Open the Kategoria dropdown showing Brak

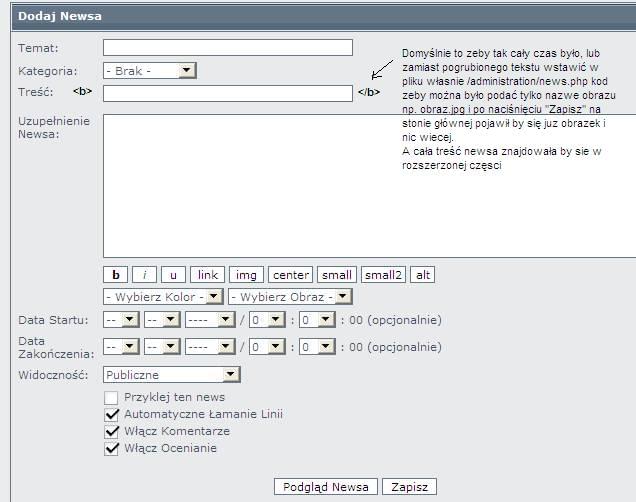tap(150, 71)
